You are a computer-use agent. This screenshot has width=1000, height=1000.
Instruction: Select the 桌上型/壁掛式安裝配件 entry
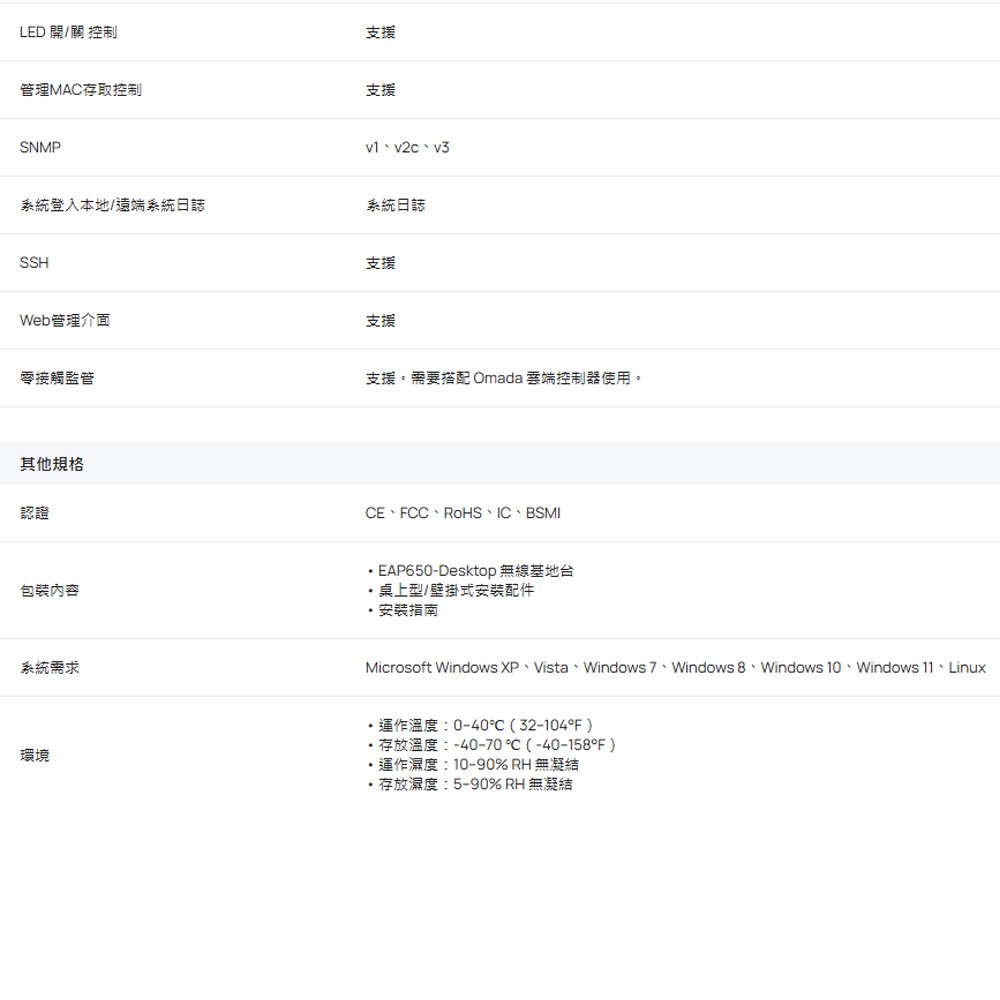click(x=451, y=590)
